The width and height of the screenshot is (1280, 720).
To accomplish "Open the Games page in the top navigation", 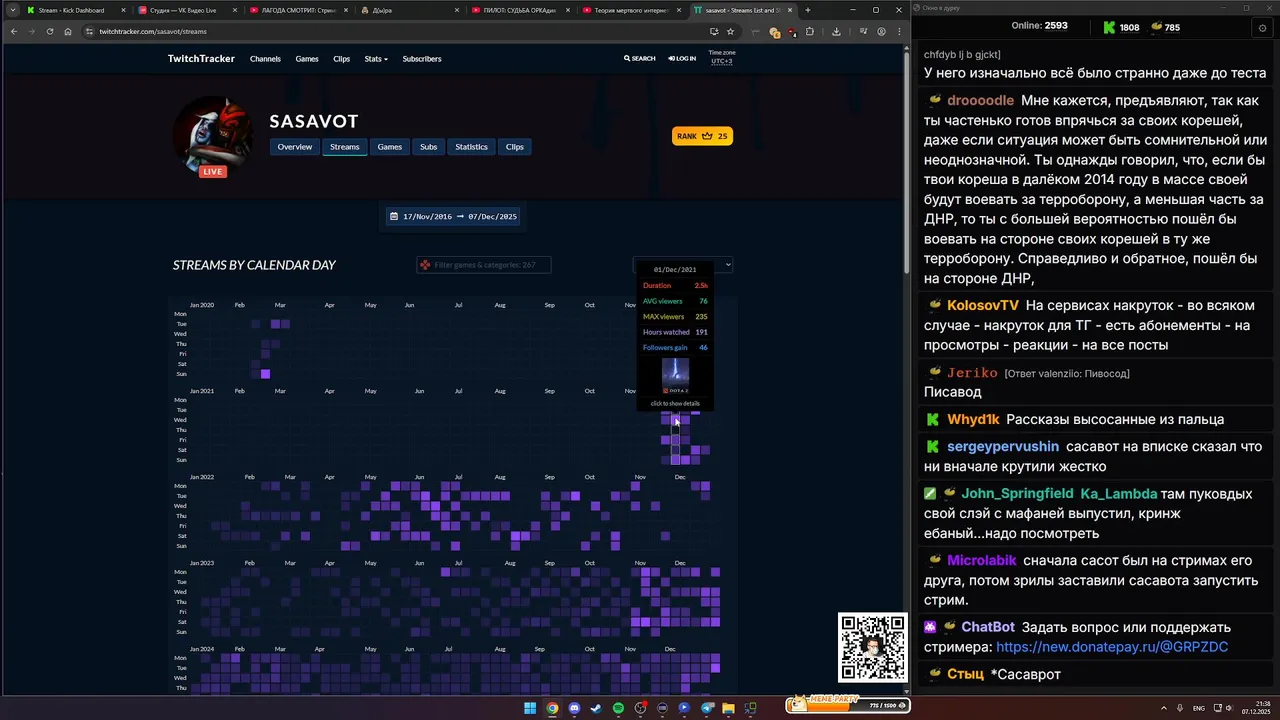I will coord(307,59).
